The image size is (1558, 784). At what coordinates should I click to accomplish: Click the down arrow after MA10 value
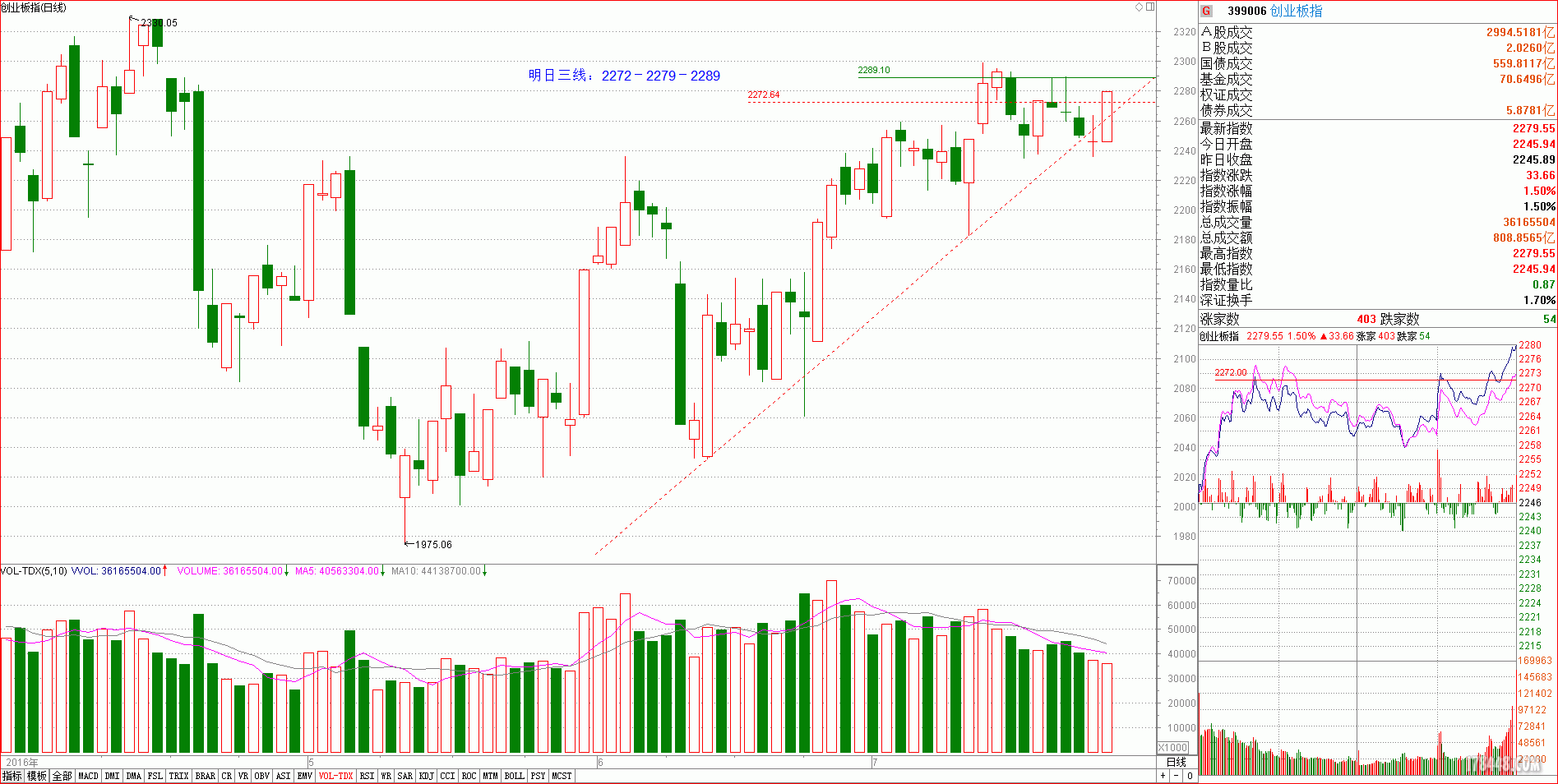tap(485, 570)
